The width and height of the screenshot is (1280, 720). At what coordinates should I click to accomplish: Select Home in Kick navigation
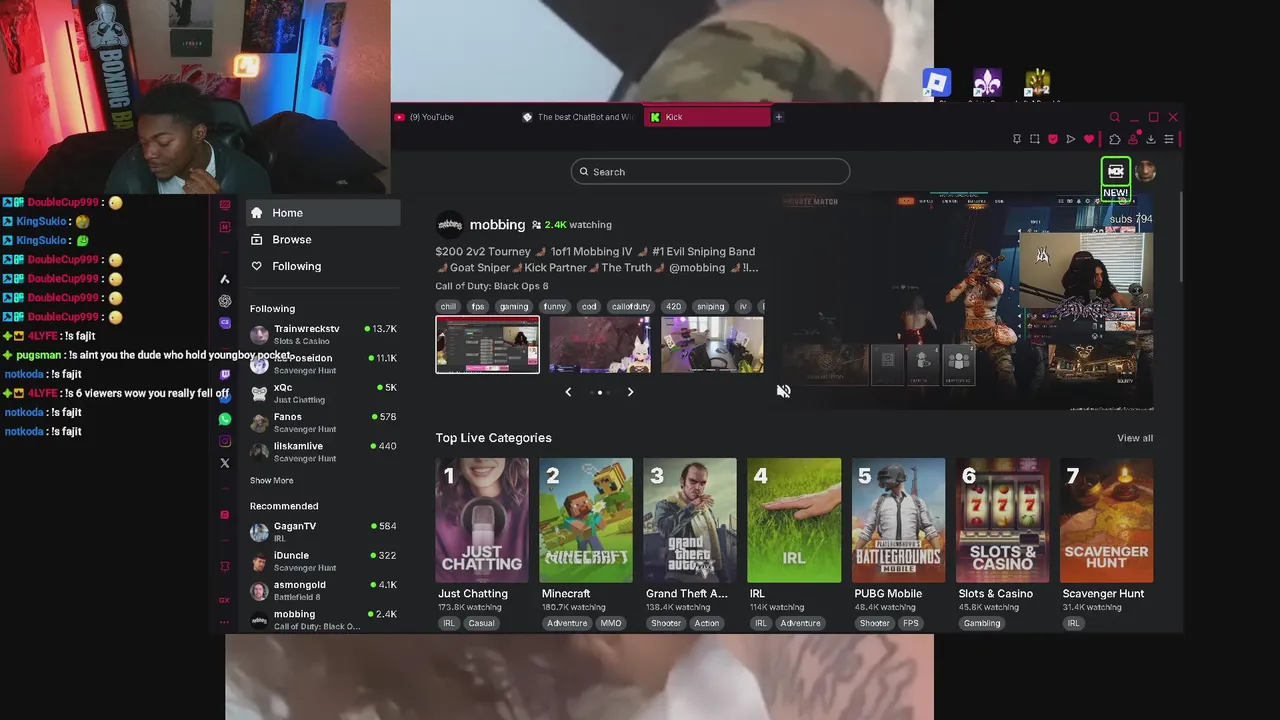(x=324, y=212)
